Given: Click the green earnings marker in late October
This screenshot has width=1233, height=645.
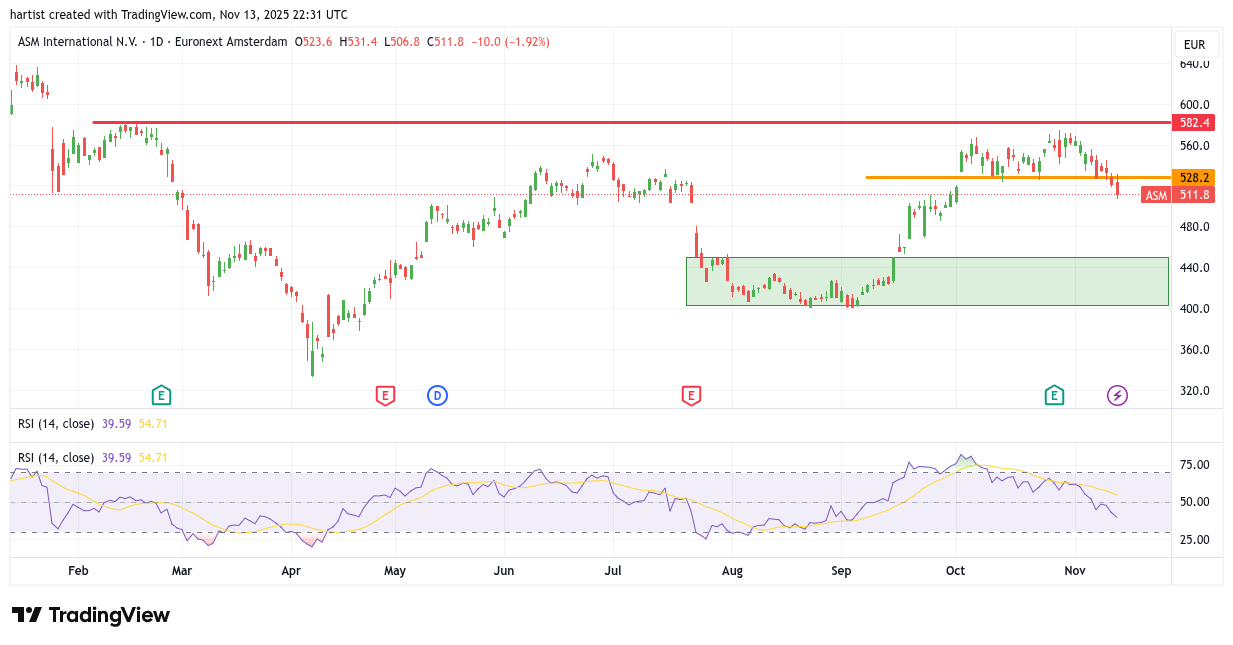Looking at the screenshot, I should coord(1054,395).
